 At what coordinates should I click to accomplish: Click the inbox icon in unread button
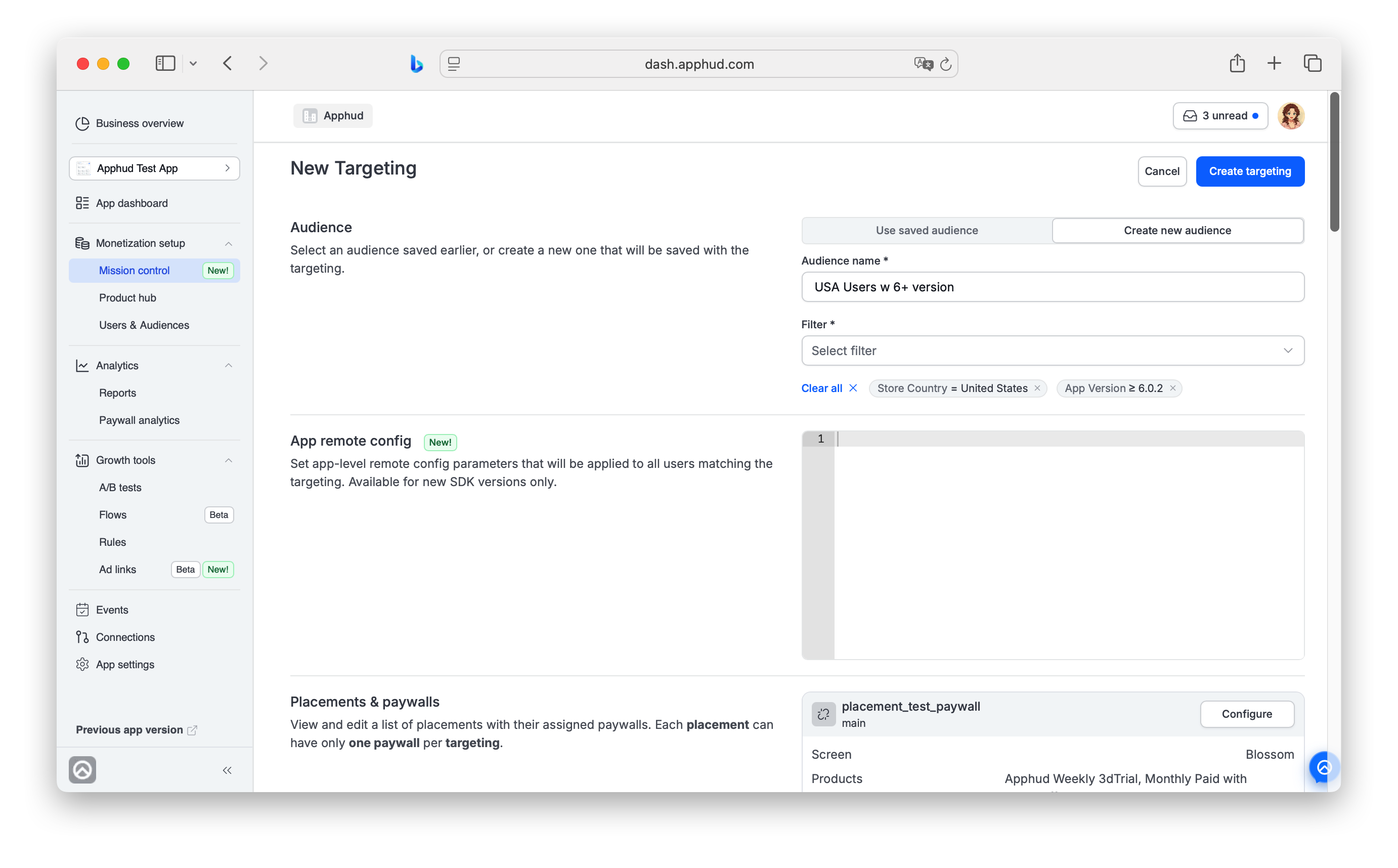pyautogui.click(x=1191, y=116)
